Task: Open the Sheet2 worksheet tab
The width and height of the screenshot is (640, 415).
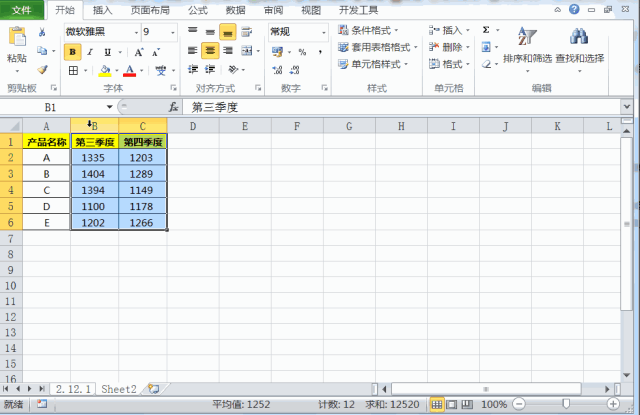Action: (119, 389)
